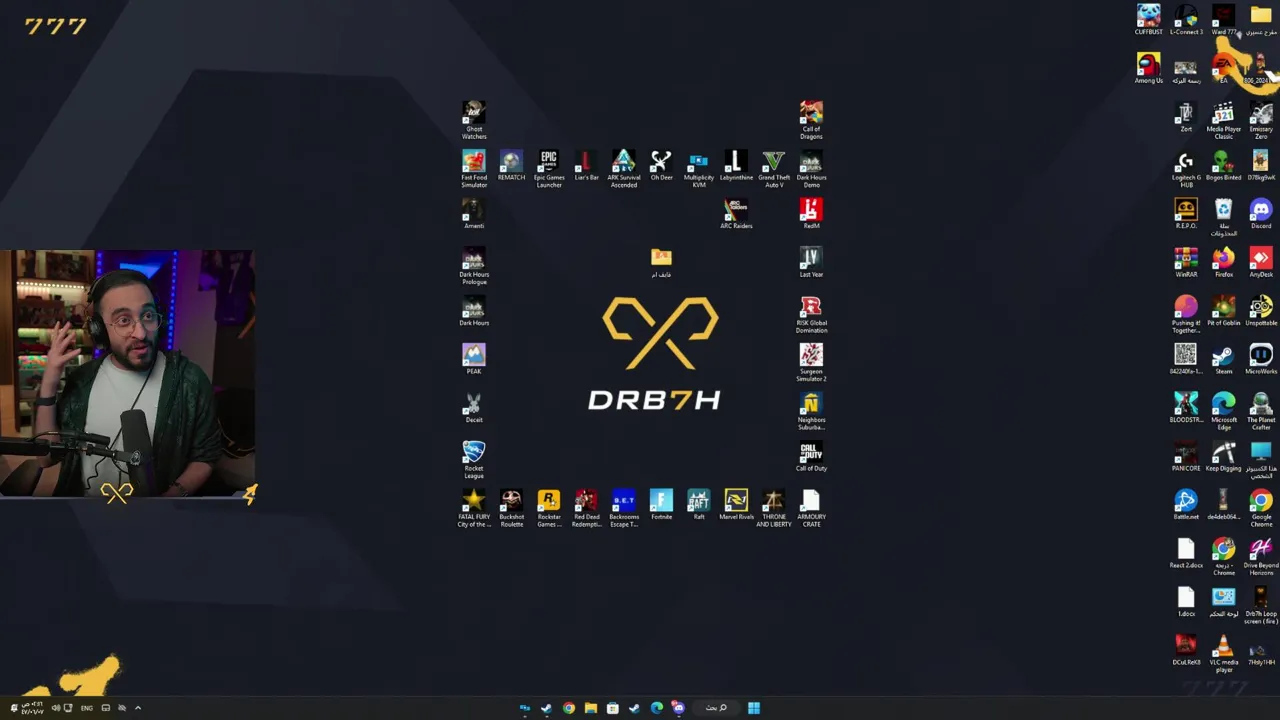Launch Surgeon Simulator 2 shortcut
The height and width of the screenshot is (720, 1280).
(811, 362)
